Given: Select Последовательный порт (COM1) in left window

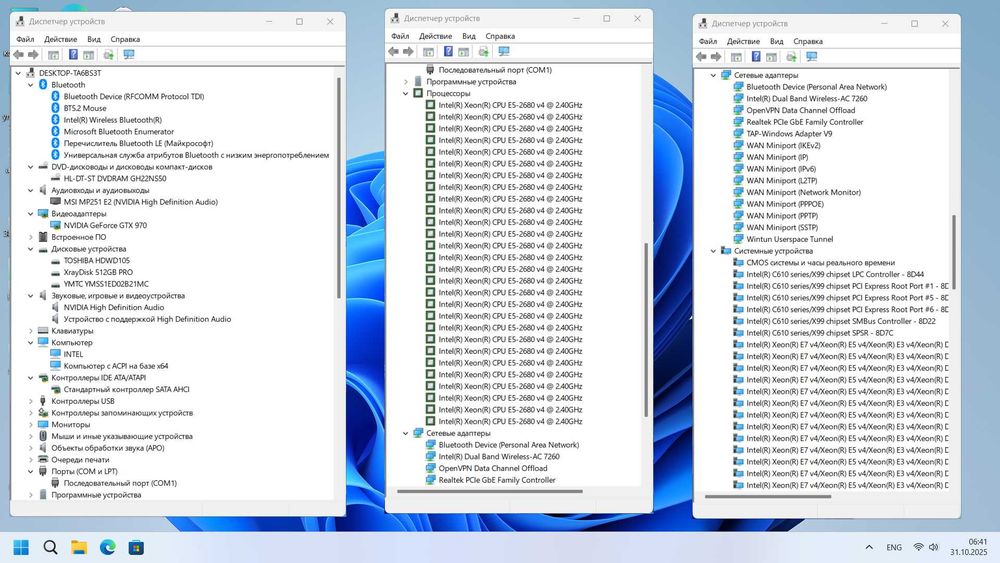Looking at the screenshot, I should 120,483.
